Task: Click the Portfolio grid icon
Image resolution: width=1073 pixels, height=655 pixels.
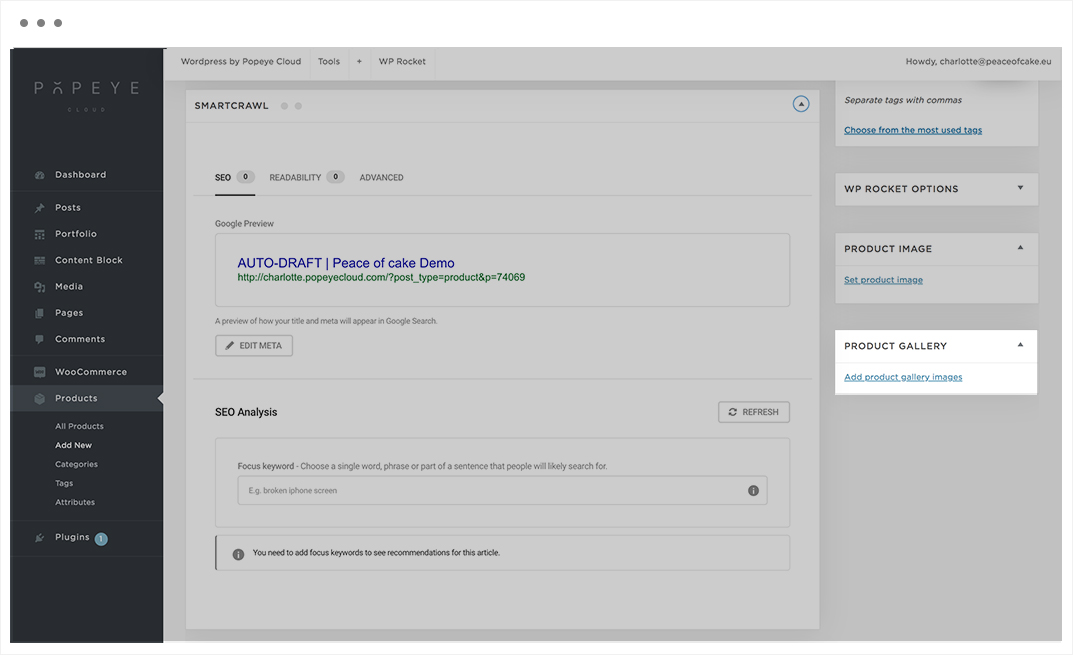Action: 40,234
